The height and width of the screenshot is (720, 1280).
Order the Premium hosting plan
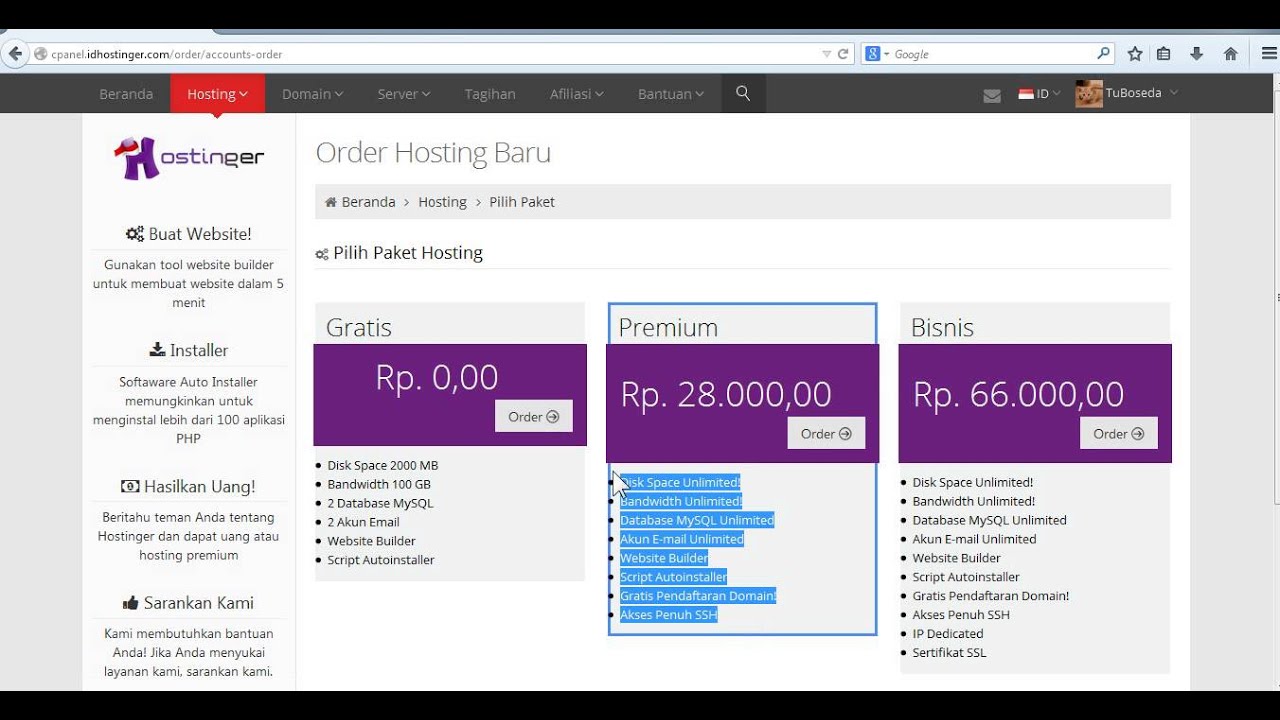click(x=826, y=434)
